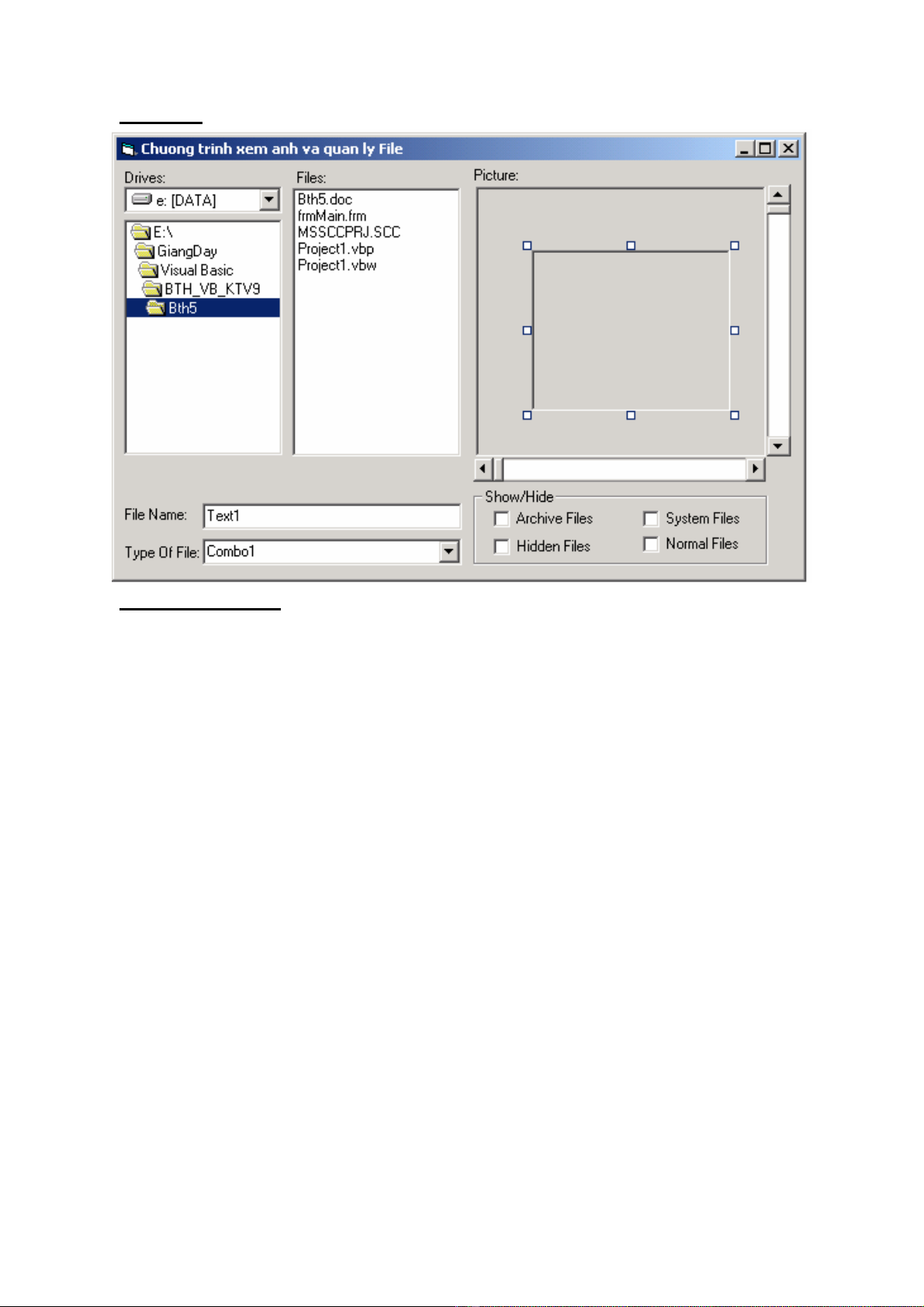This screenshot has height=1307, width=924.
Task: Maximize the window
Action: point(766,149)
